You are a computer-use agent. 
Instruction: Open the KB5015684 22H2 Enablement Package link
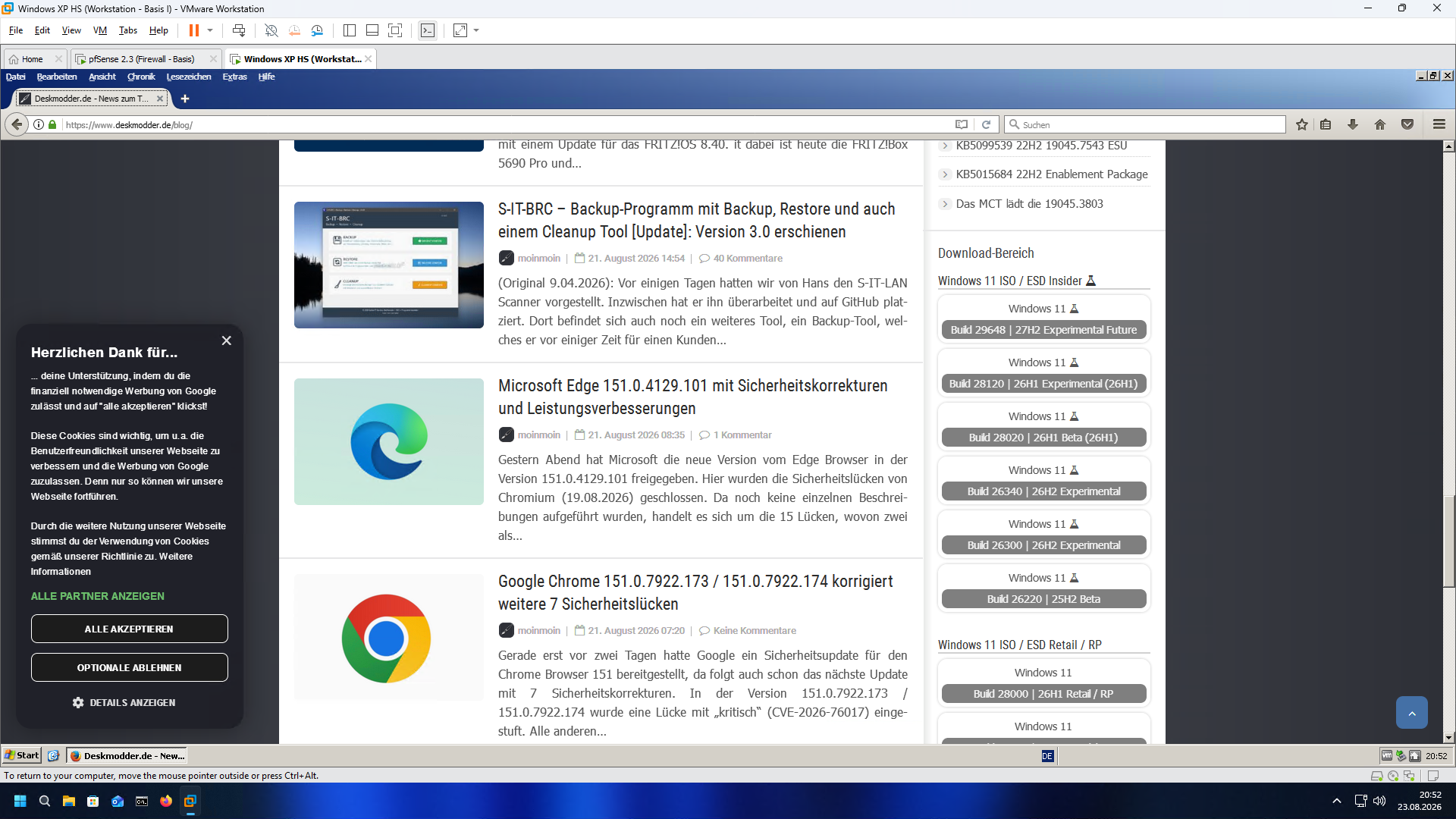[x=1051, y=174]
